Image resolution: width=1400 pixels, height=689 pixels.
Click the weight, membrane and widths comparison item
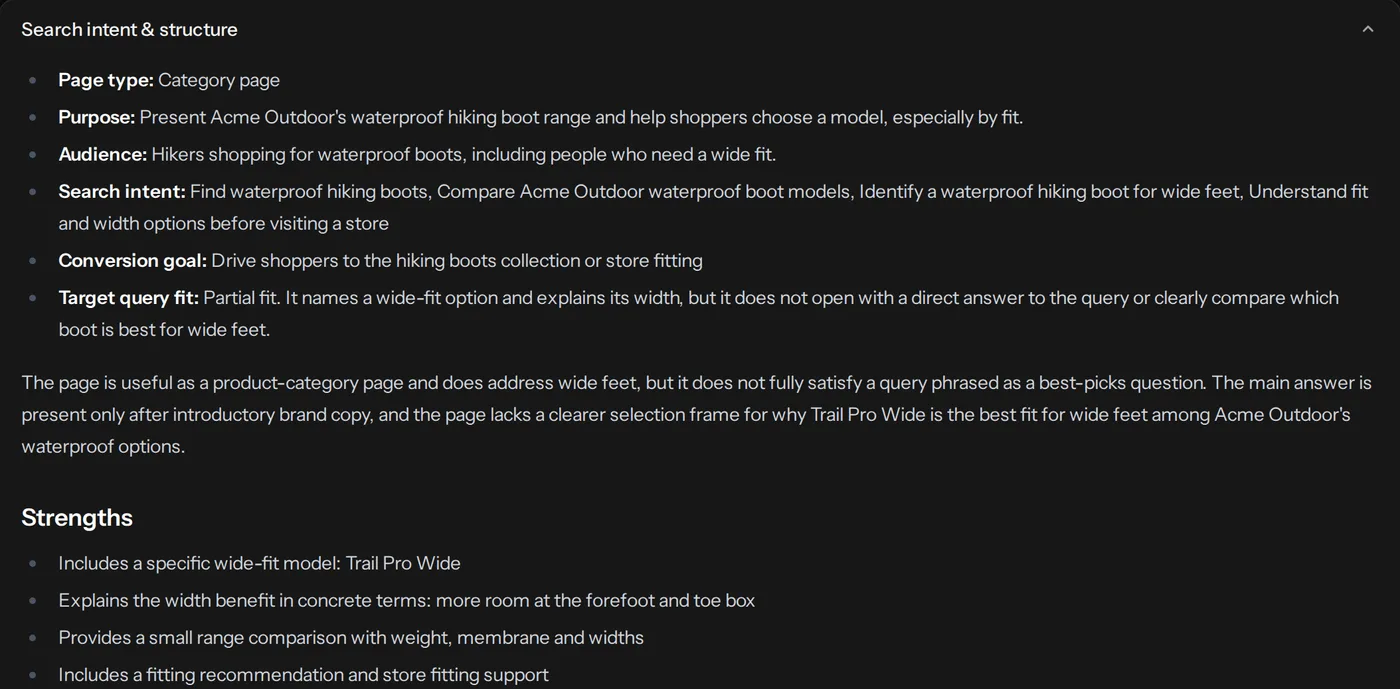coord(351,637)
